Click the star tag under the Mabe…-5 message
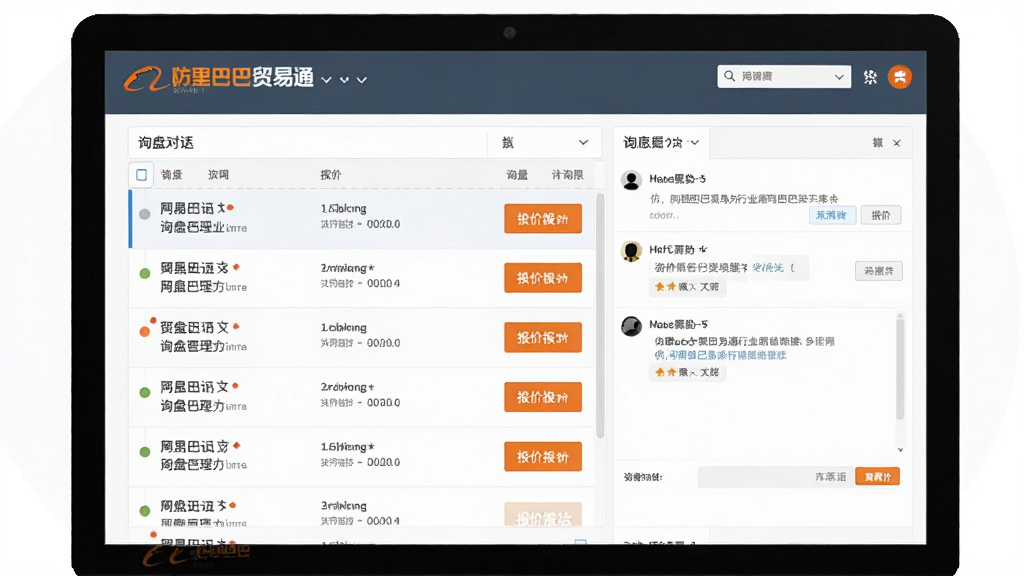Viewport: 1024px width, 576px height. pyautogui.click(x=687, y=372)
